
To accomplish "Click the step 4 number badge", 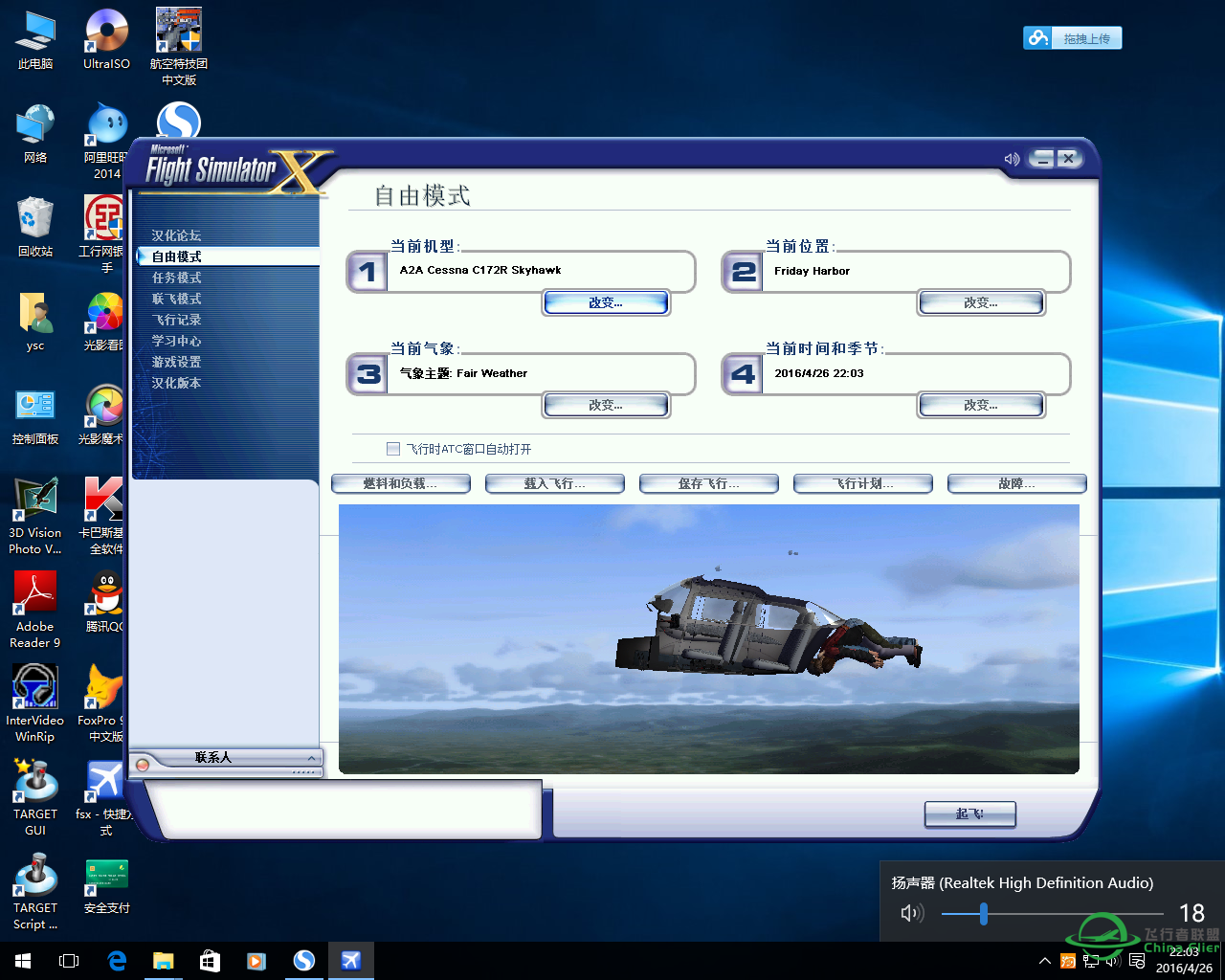I will point(742,374).
